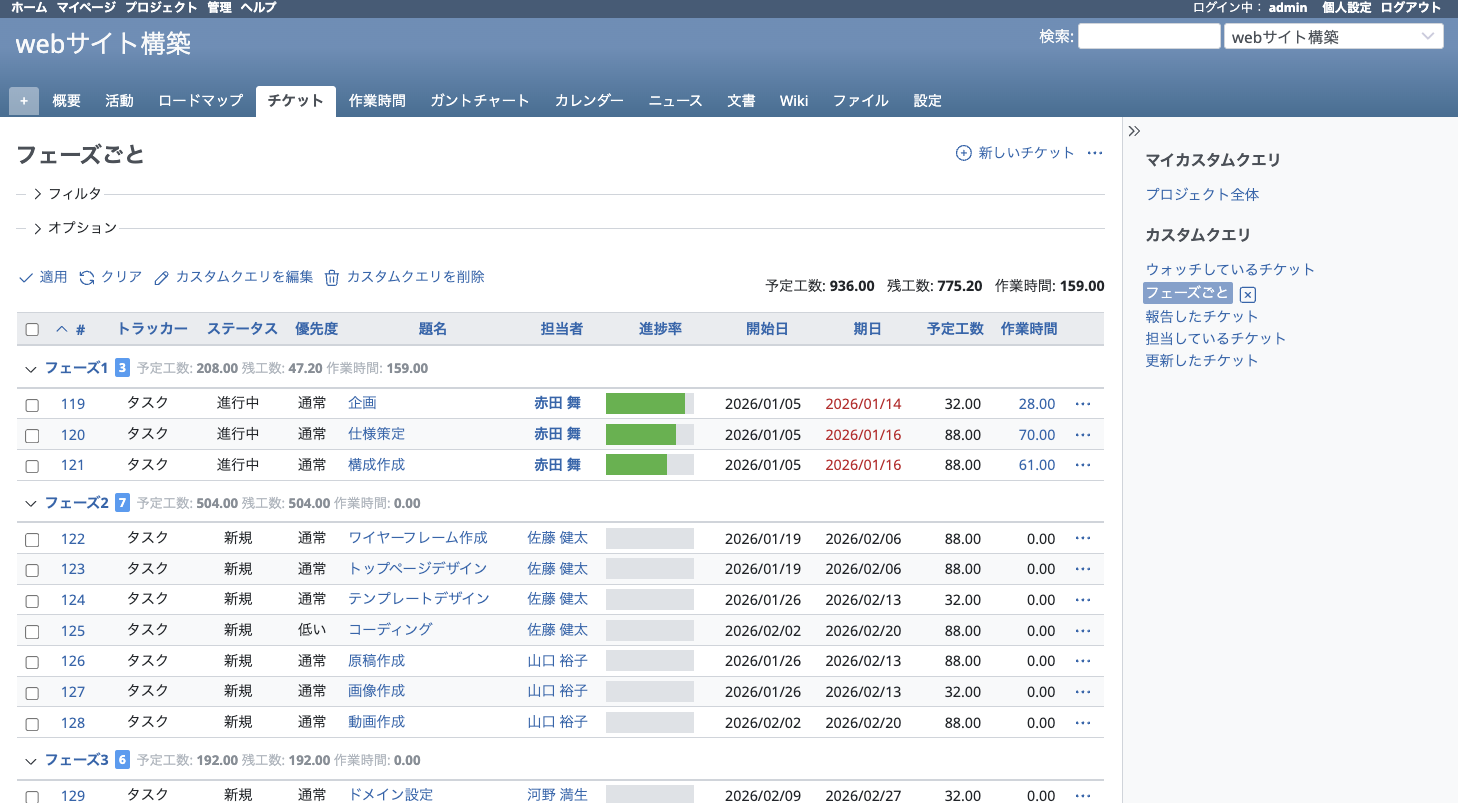Open the new ticket options ellipsis menu
Image resolution: width=1458 pixels, height=803 pixels.
tap(1095, 153)
